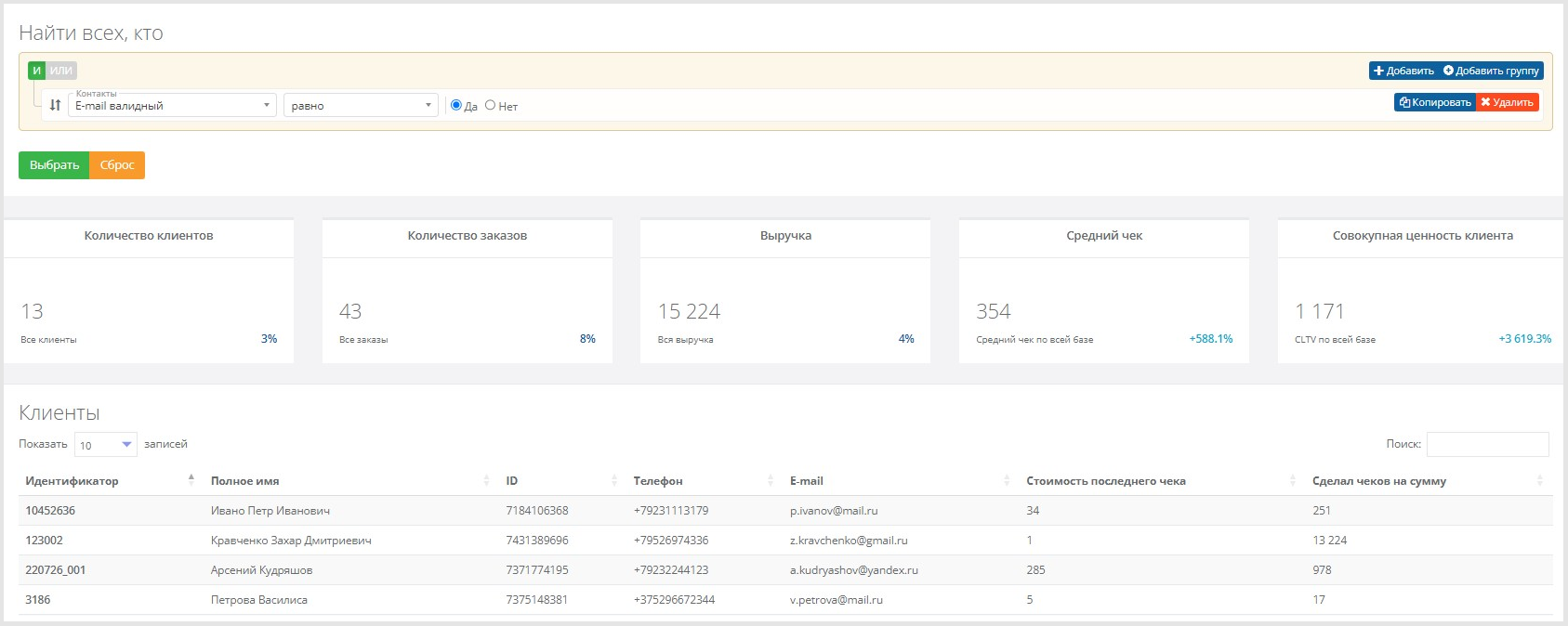Click email p.ivanov@mail.ru
Viewport: 1568px width, 626px height.
834,511
